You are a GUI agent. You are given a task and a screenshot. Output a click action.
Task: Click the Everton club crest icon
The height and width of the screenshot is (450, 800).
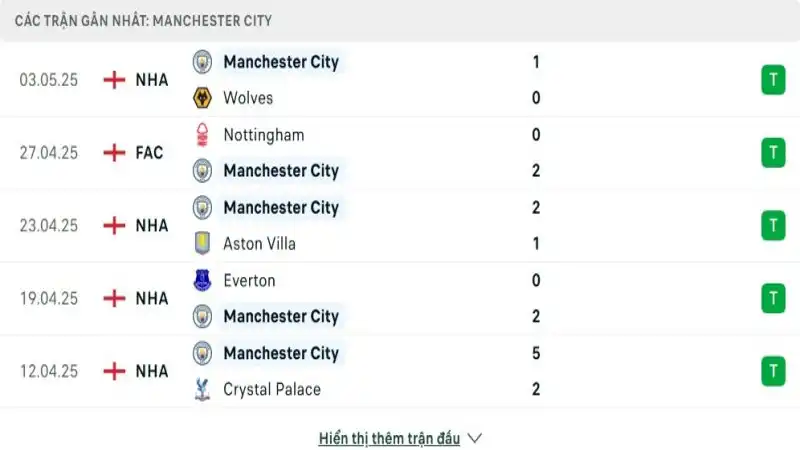point(203,280)
